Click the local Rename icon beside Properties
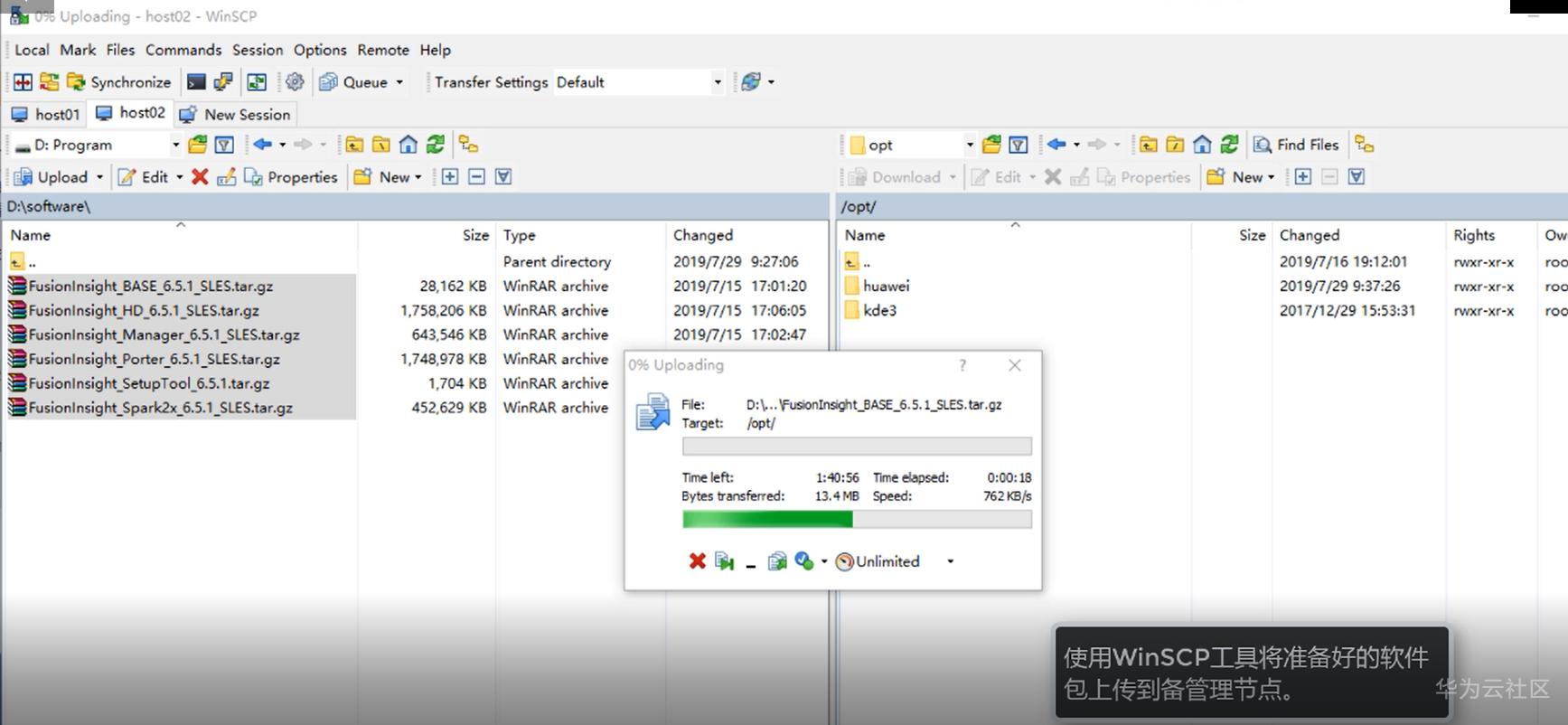This screenshot has height=725, width=1568. pos(226,177)
